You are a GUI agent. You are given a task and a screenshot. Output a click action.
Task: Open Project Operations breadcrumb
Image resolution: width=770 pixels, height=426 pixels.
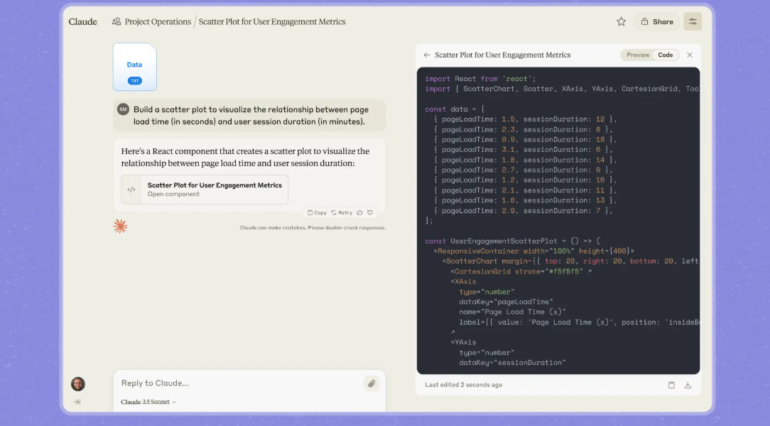pos(158,22)
